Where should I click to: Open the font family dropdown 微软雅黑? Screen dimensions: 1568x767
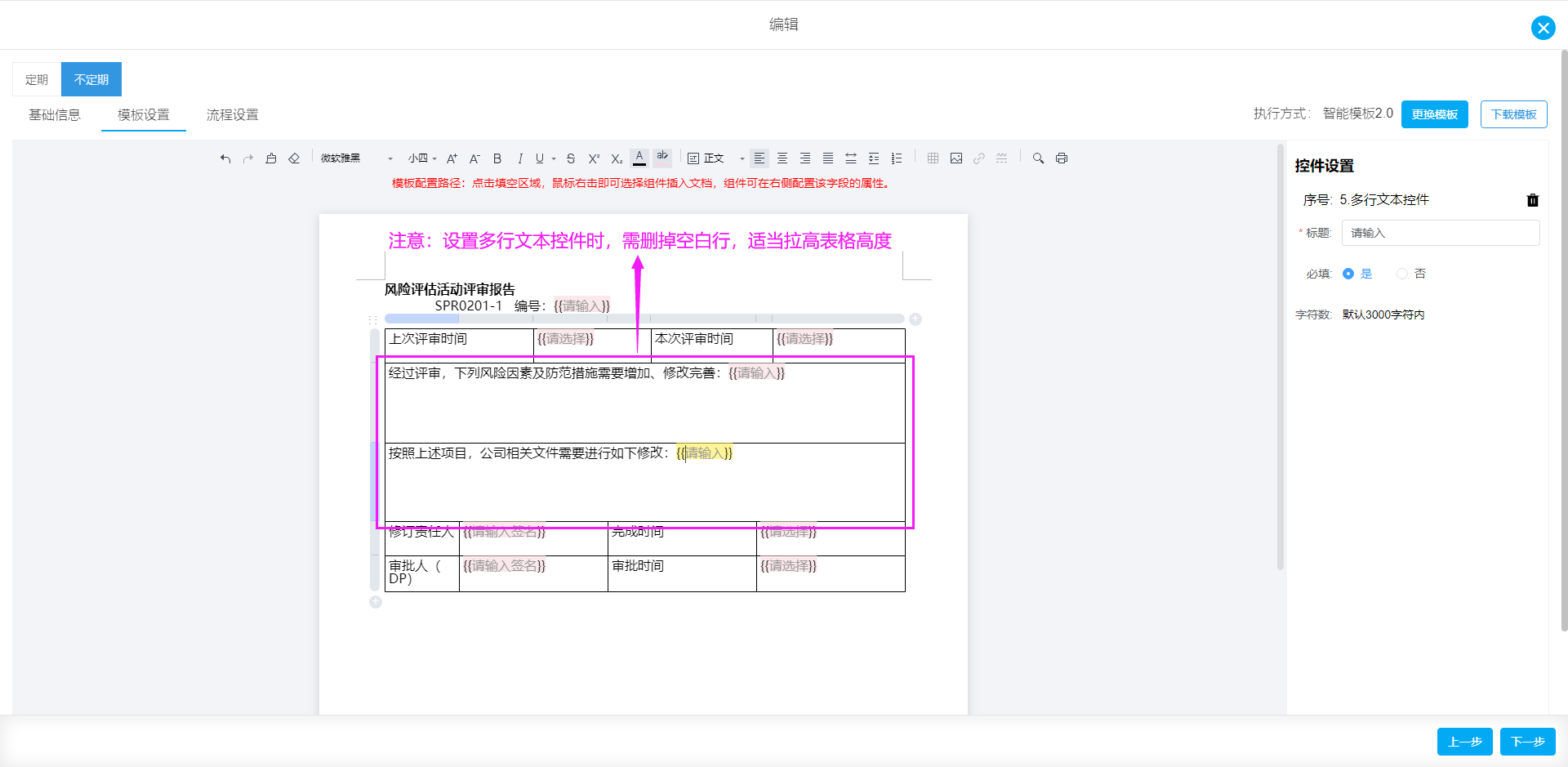point(358,158)
